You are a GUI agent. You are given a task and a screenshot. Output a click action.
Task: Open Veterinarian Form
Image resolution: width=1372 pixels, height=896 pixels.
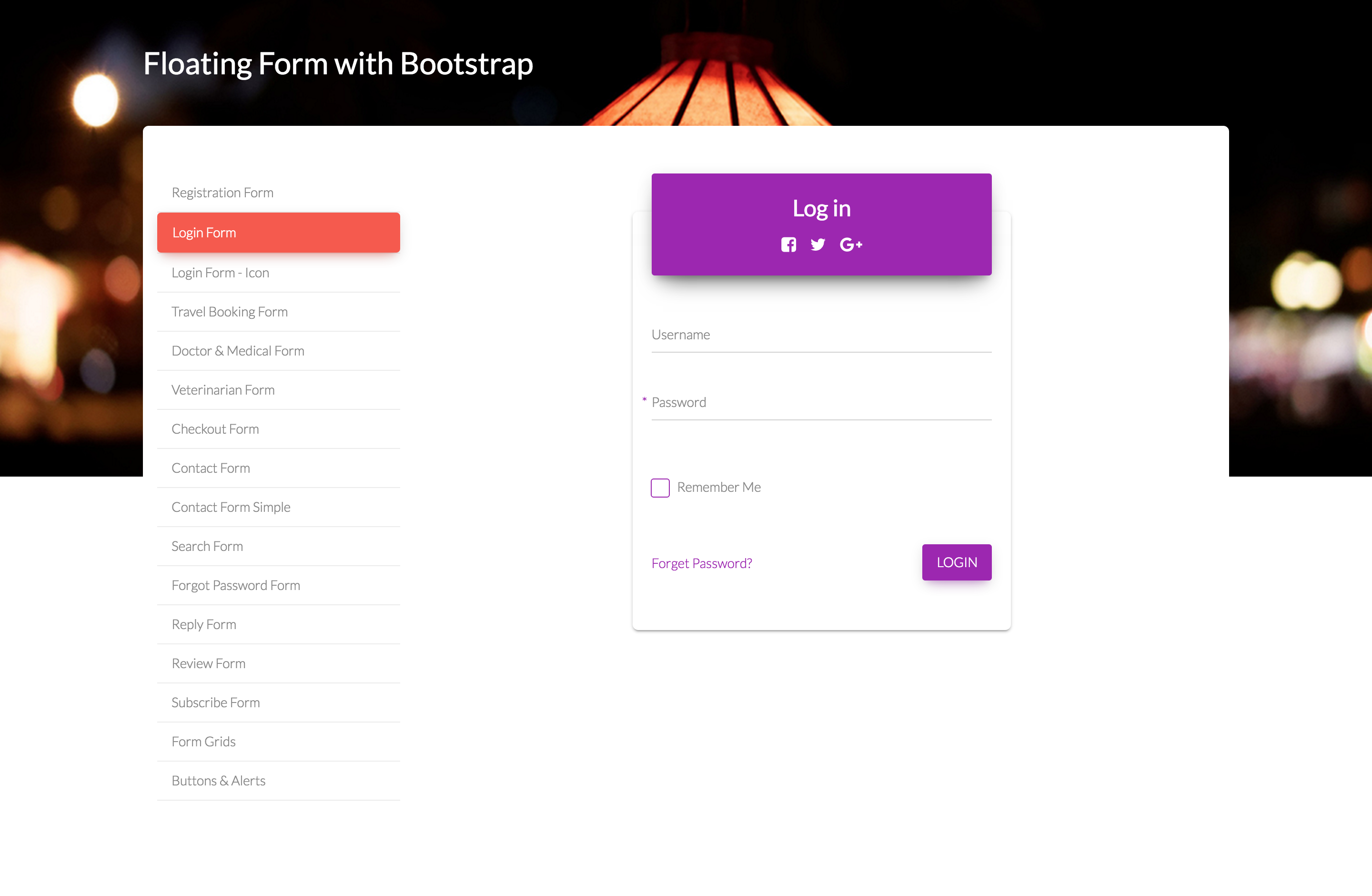(278, 390)
